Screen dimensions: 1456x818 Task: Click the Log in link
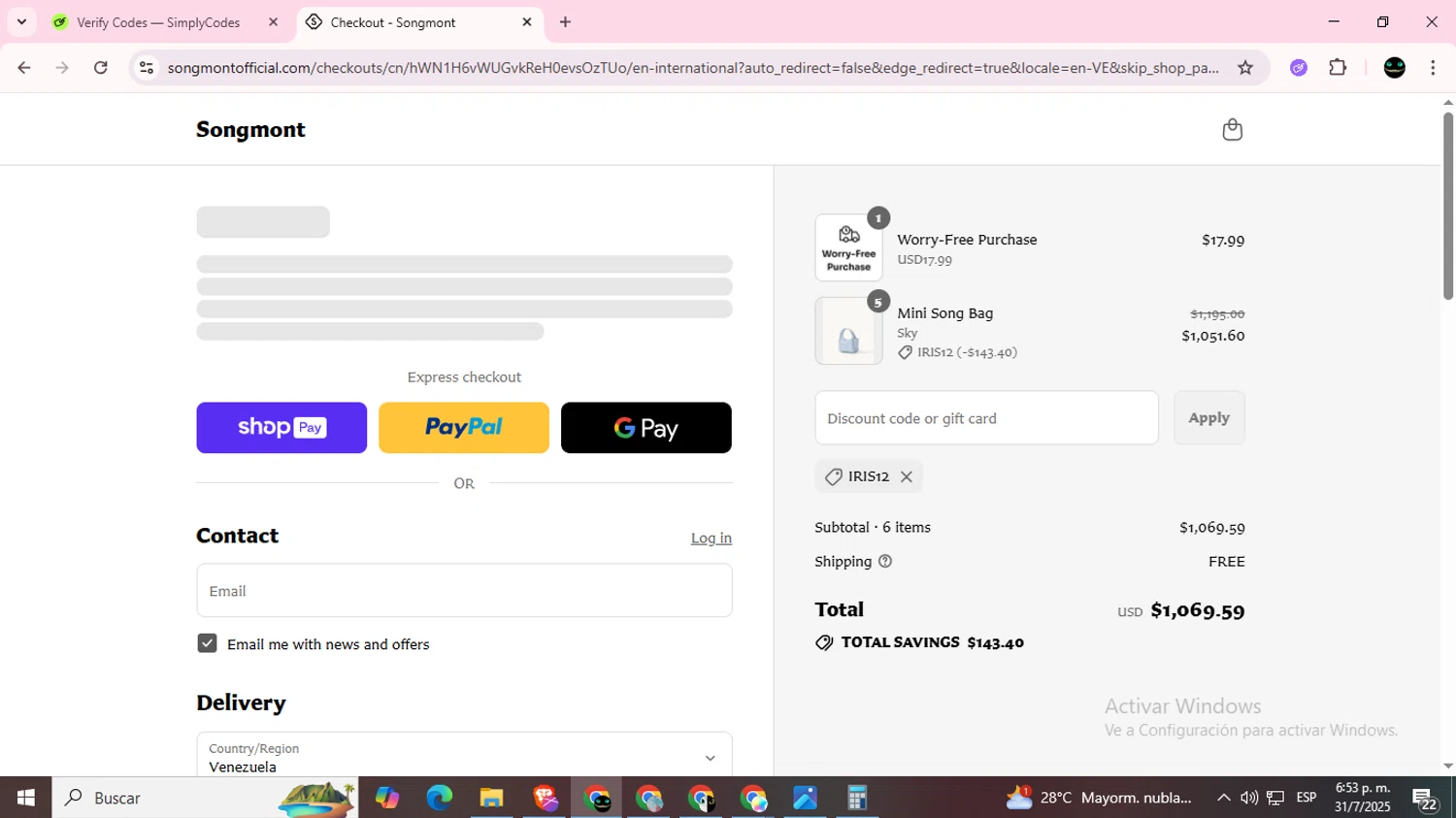click(x=711, y=538)
